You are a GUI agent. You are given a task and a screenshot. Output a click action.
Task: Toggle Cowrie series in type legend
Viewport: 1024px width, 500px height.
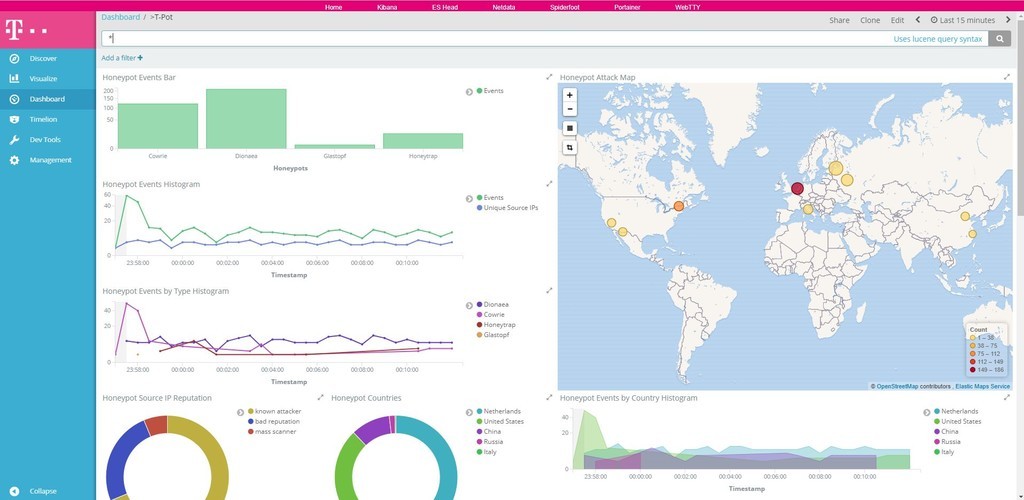pos(490,315)
